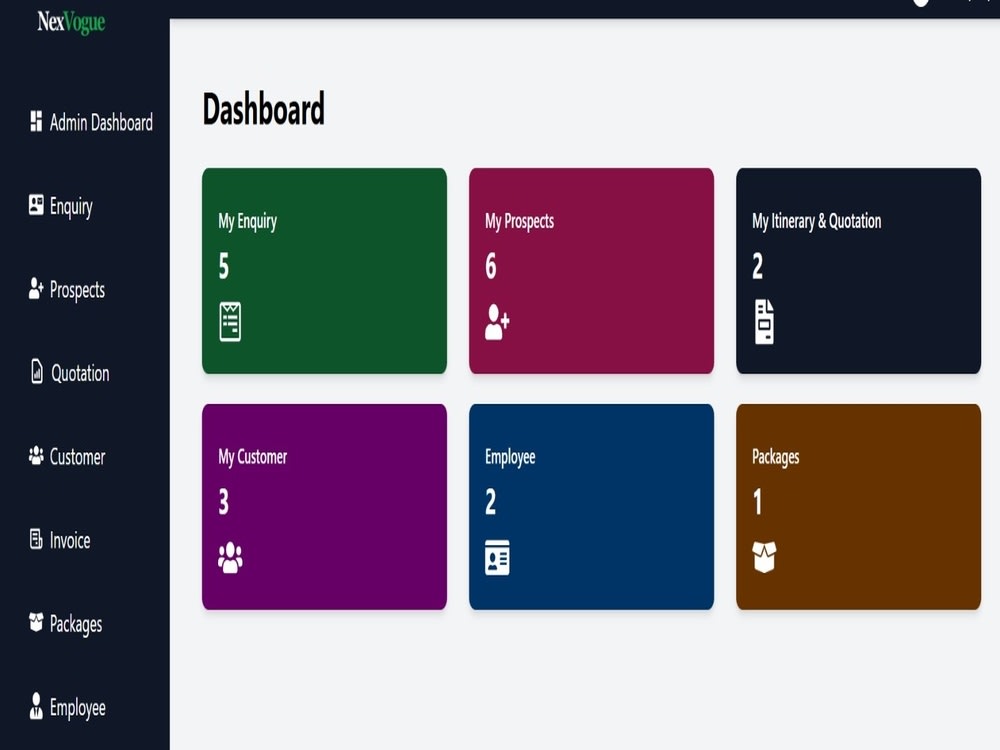Navigate to Customer in the sidebar
The image size is (1000, 750).
click(67, 457)
